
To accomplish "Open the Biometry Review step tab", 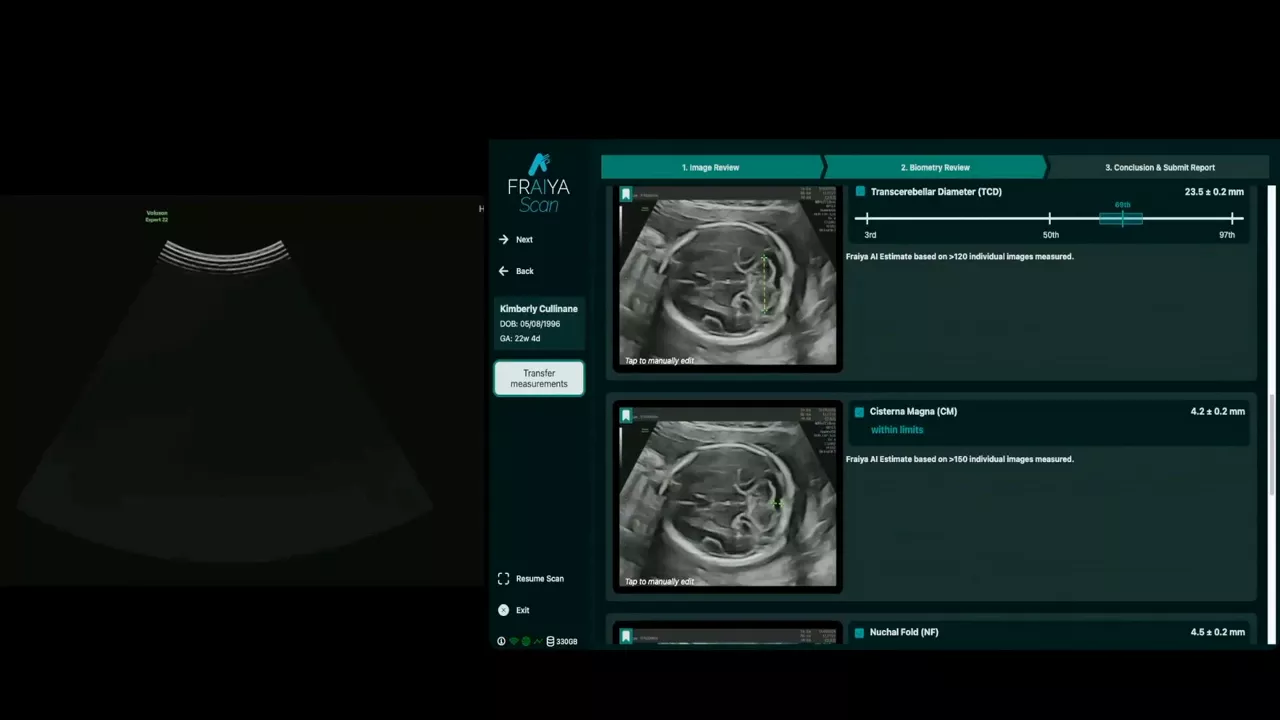I will click(x=935, y=167).
